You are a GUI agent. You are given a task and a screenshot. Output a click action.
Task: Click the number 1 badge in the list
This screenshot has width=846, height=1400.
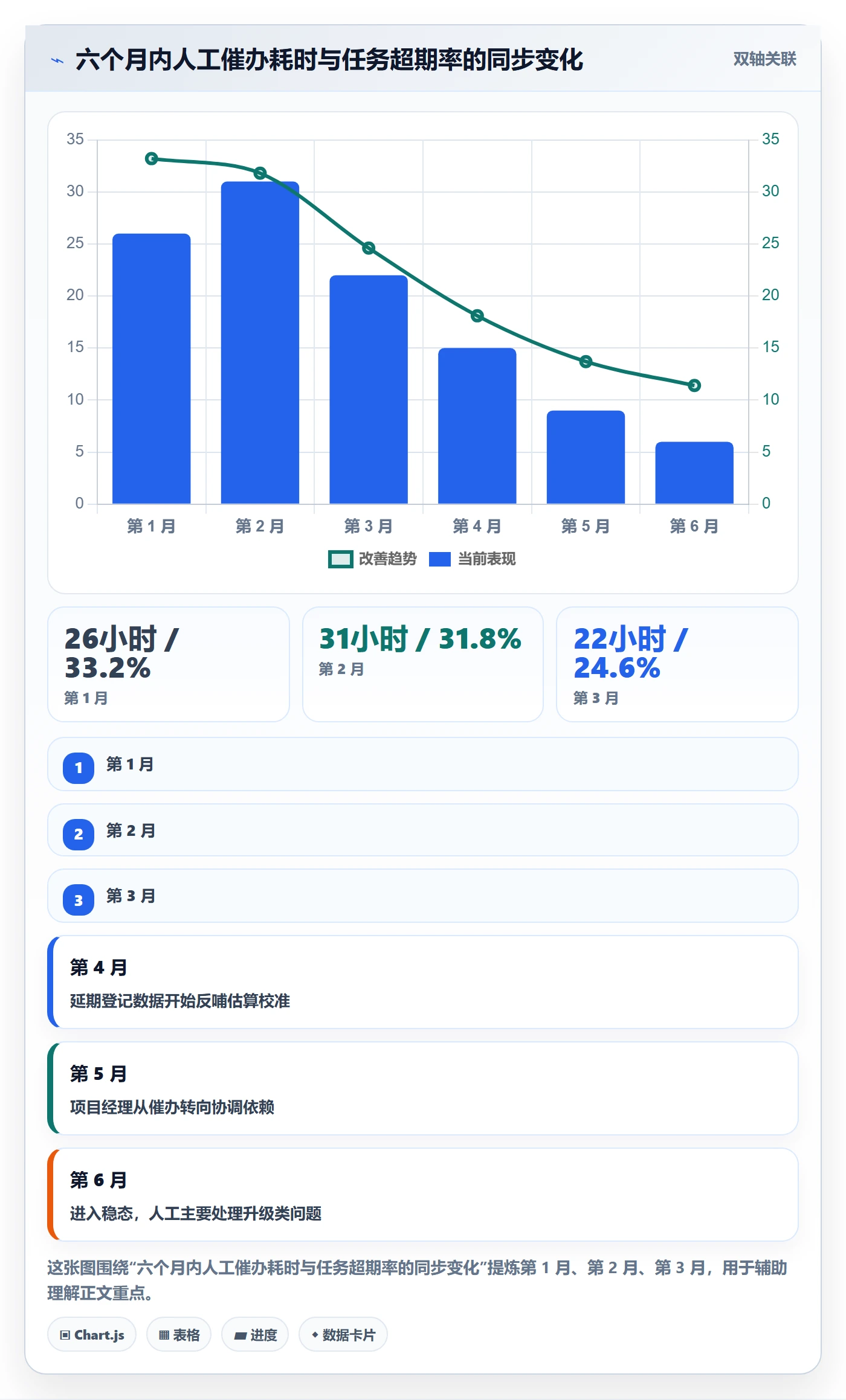[79, 768]
